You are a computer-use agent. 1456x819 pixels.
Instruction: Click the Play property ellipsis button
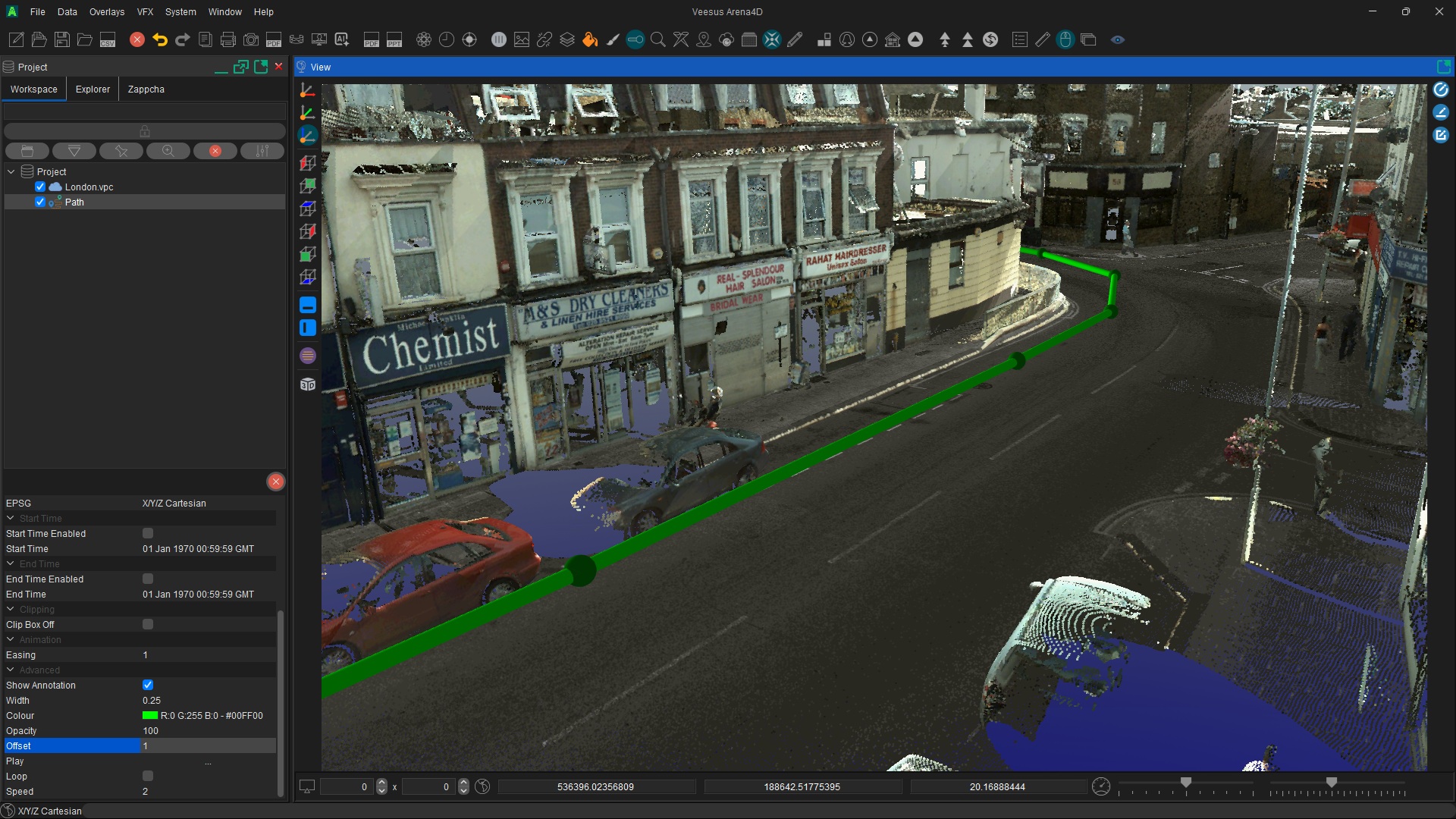208,761
